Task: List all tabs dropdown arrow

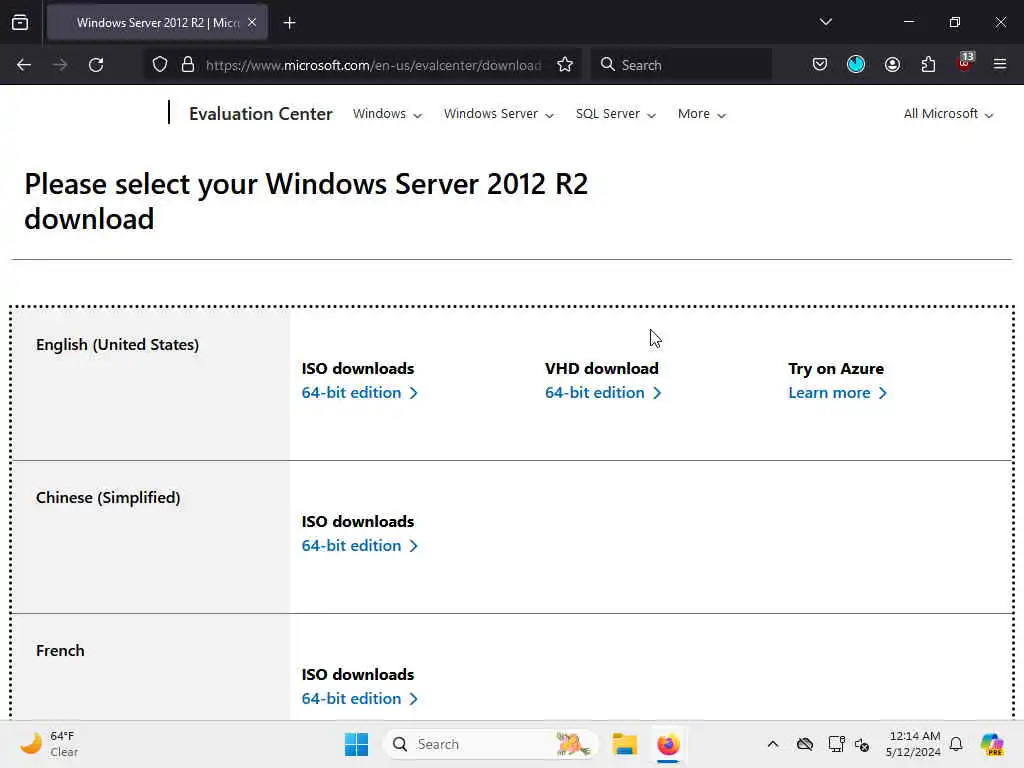Action: [x=825, y=22]
